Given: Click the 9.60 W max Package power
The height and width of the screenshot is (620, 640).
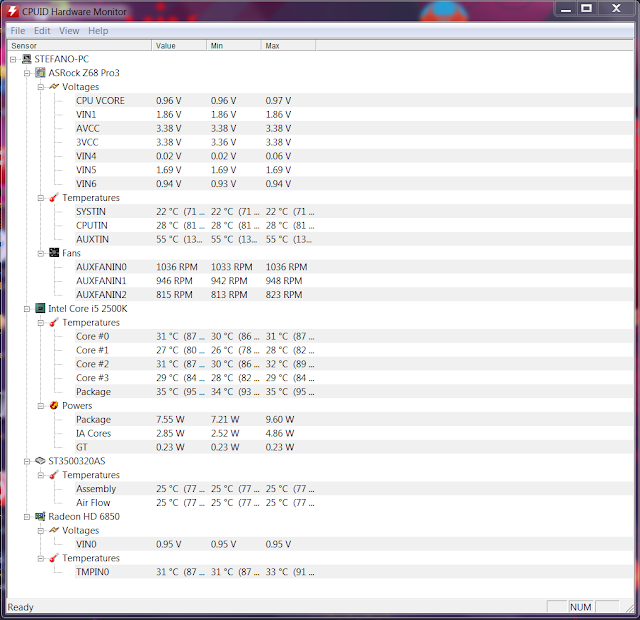Looking at the screenshot, I should coord(280,420).
